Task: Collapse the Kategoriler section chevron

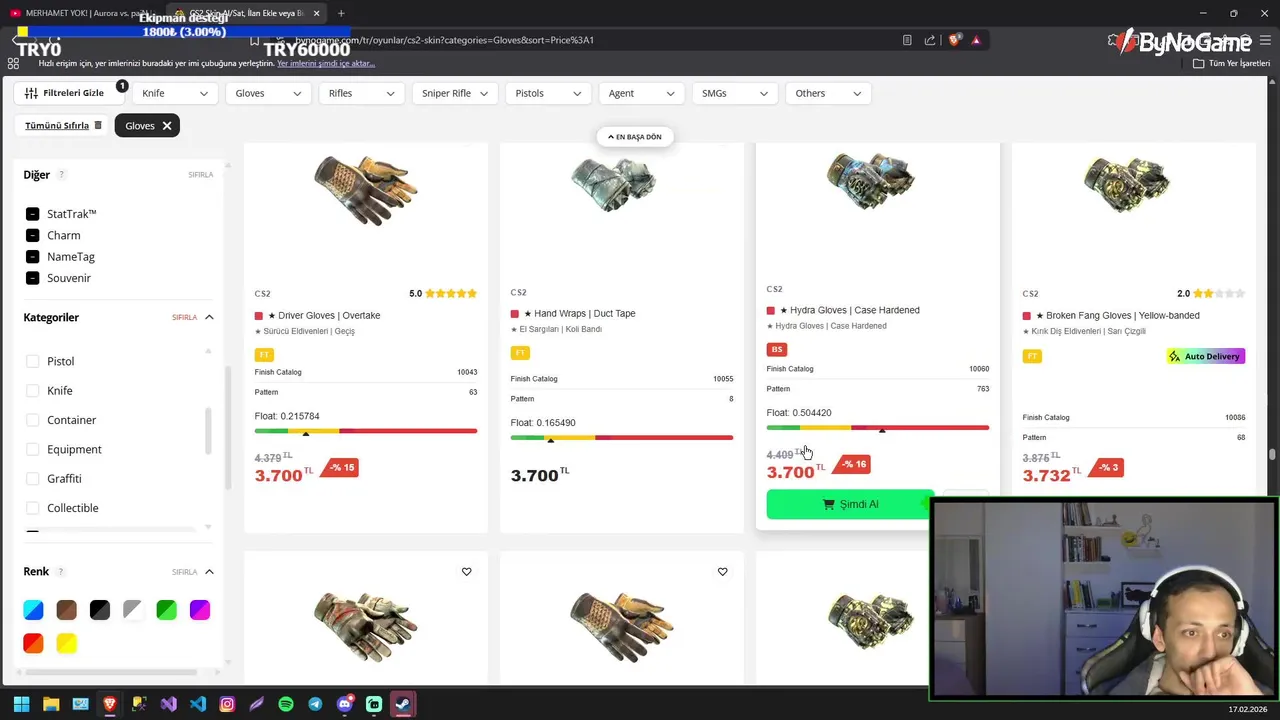Action: (209, 317)
